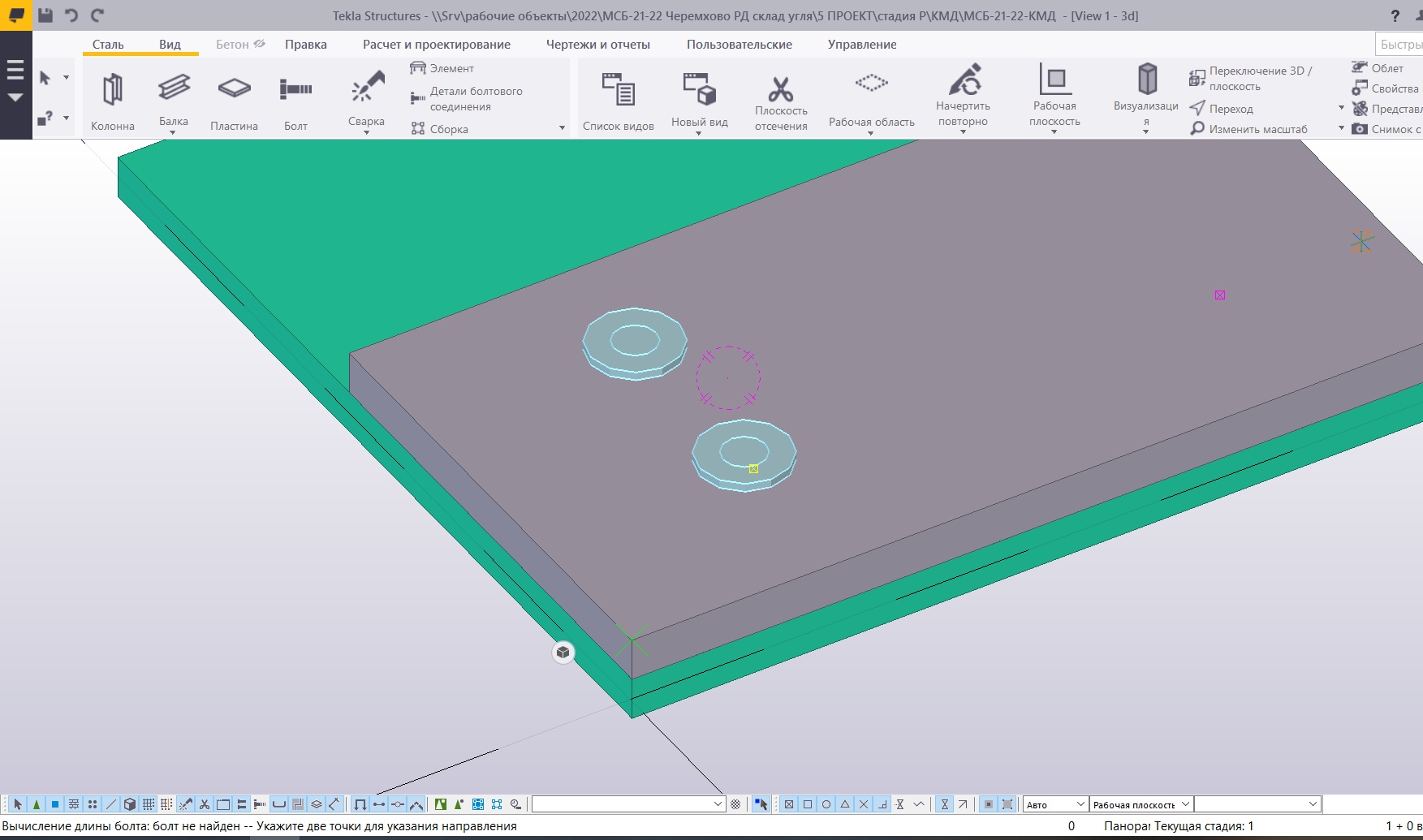Viewport: 1423px width, 840px height.
Task: Click Элемент button
Action: pyautogui.click(x=442, y=68)
